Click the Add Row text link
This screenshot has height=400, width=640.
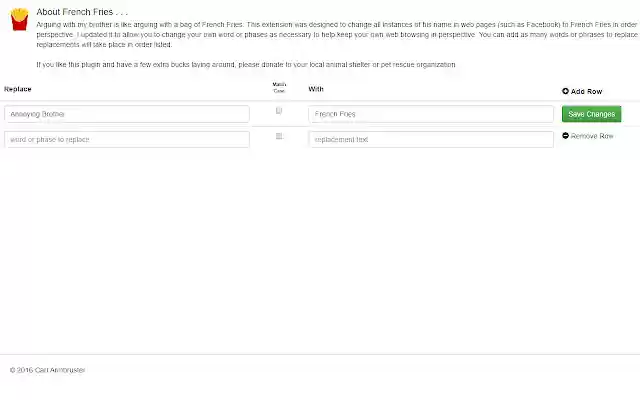pos(587,91)
